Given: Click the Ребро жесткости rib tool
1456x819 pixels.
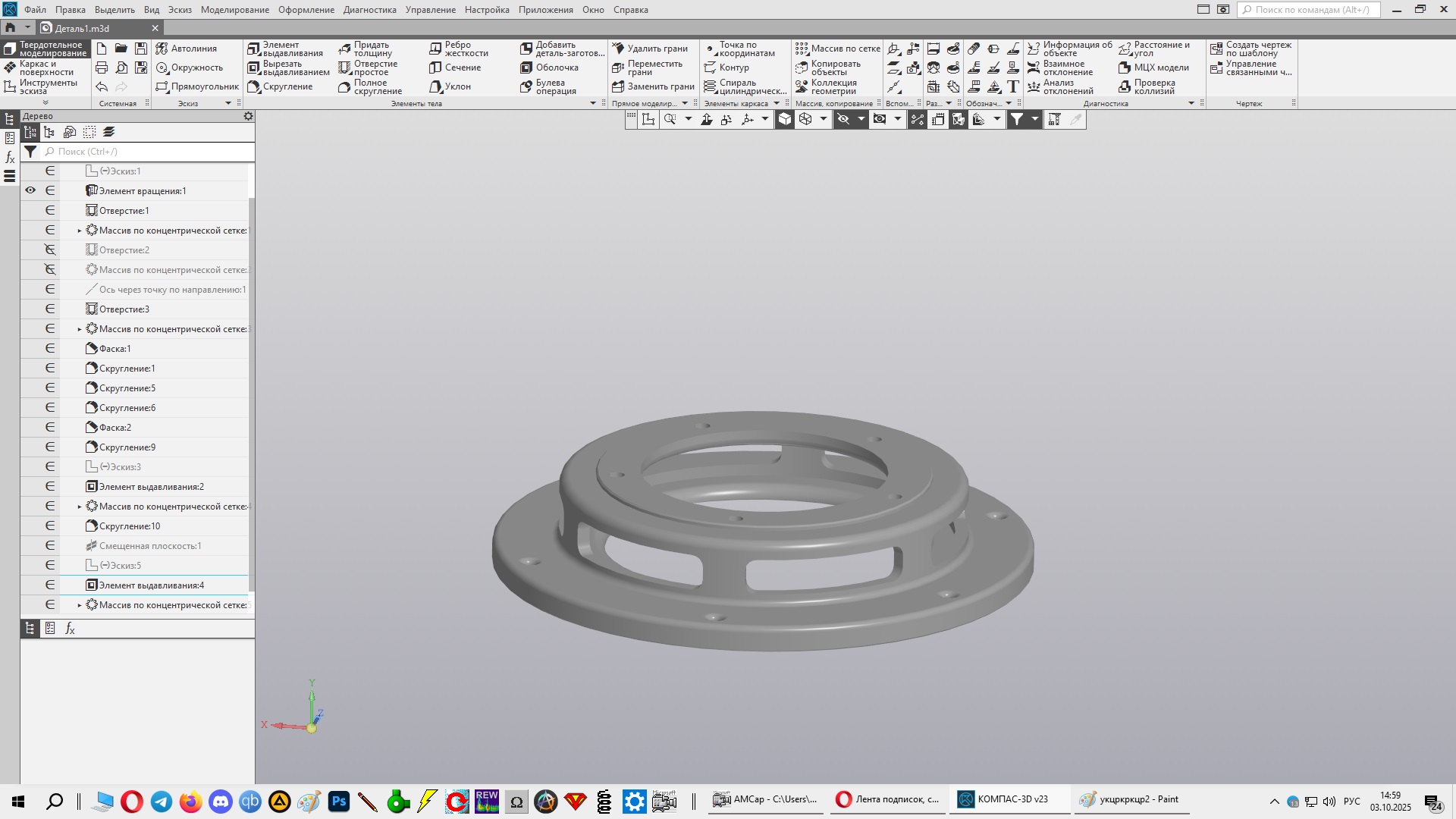Looking at the screenshot, I should coord(459,49).
